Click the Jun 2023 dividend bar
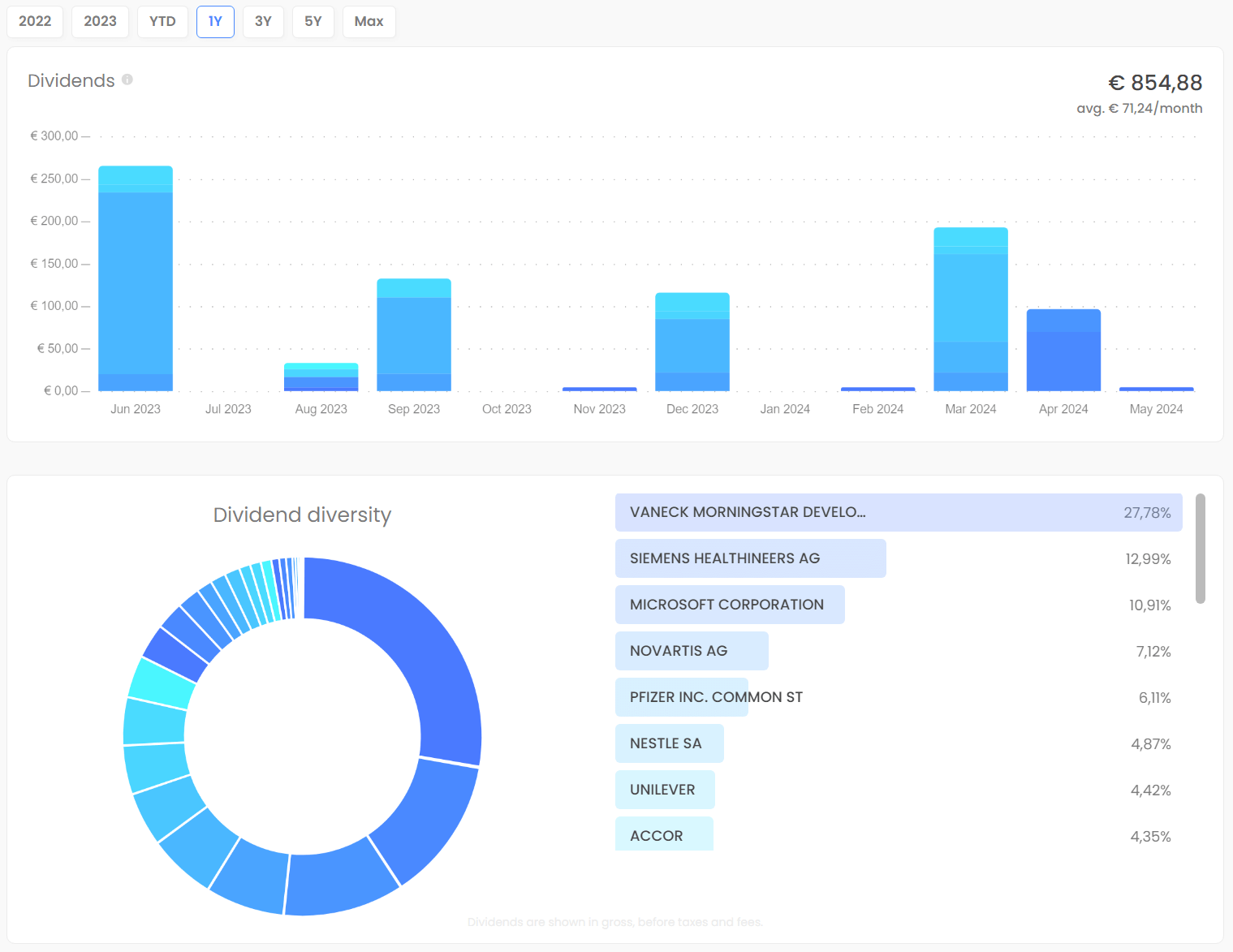This screenshot has width=1233, height=952. click(136, 280)
